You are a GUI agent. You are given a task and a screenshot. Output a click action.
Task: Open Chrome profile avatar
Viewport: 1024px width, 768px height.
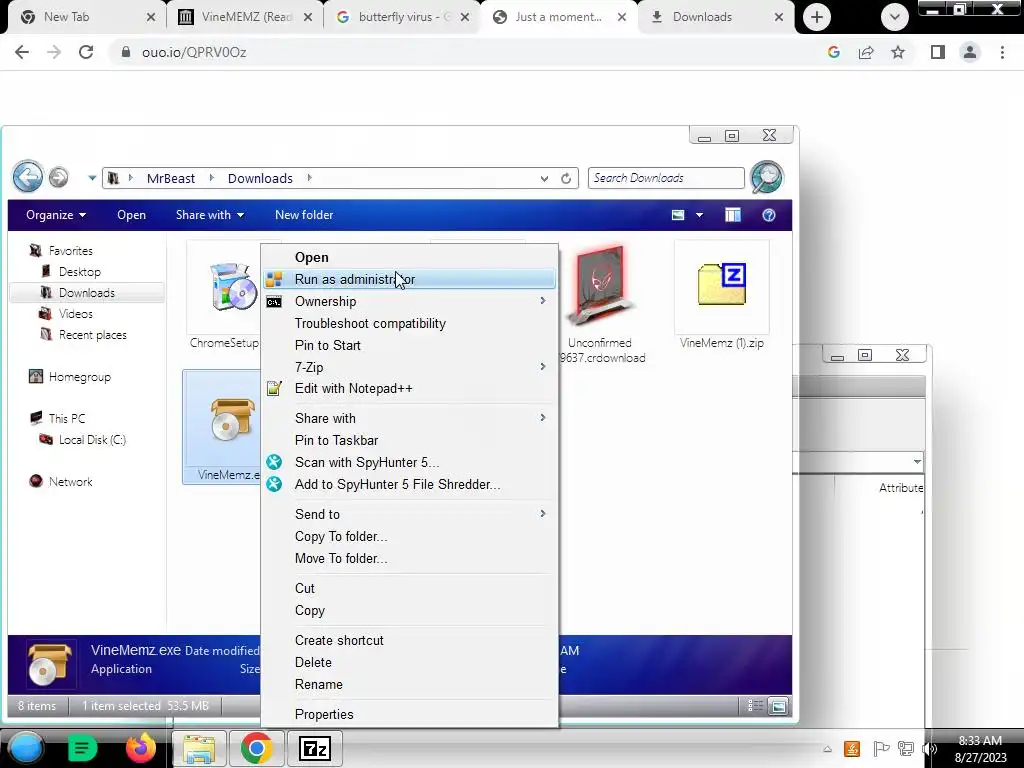point(970,52)
